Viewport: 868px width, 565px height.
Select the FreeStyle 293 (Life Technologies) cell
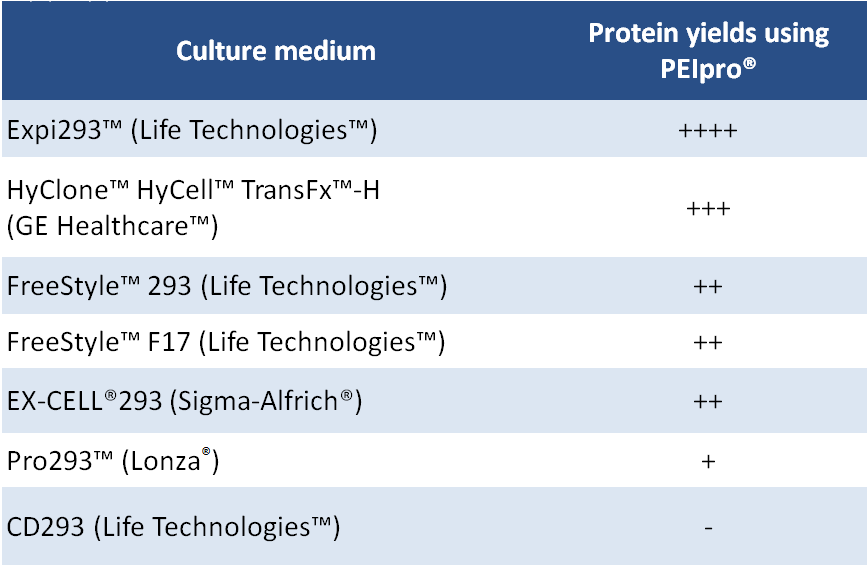pos(226,286)
